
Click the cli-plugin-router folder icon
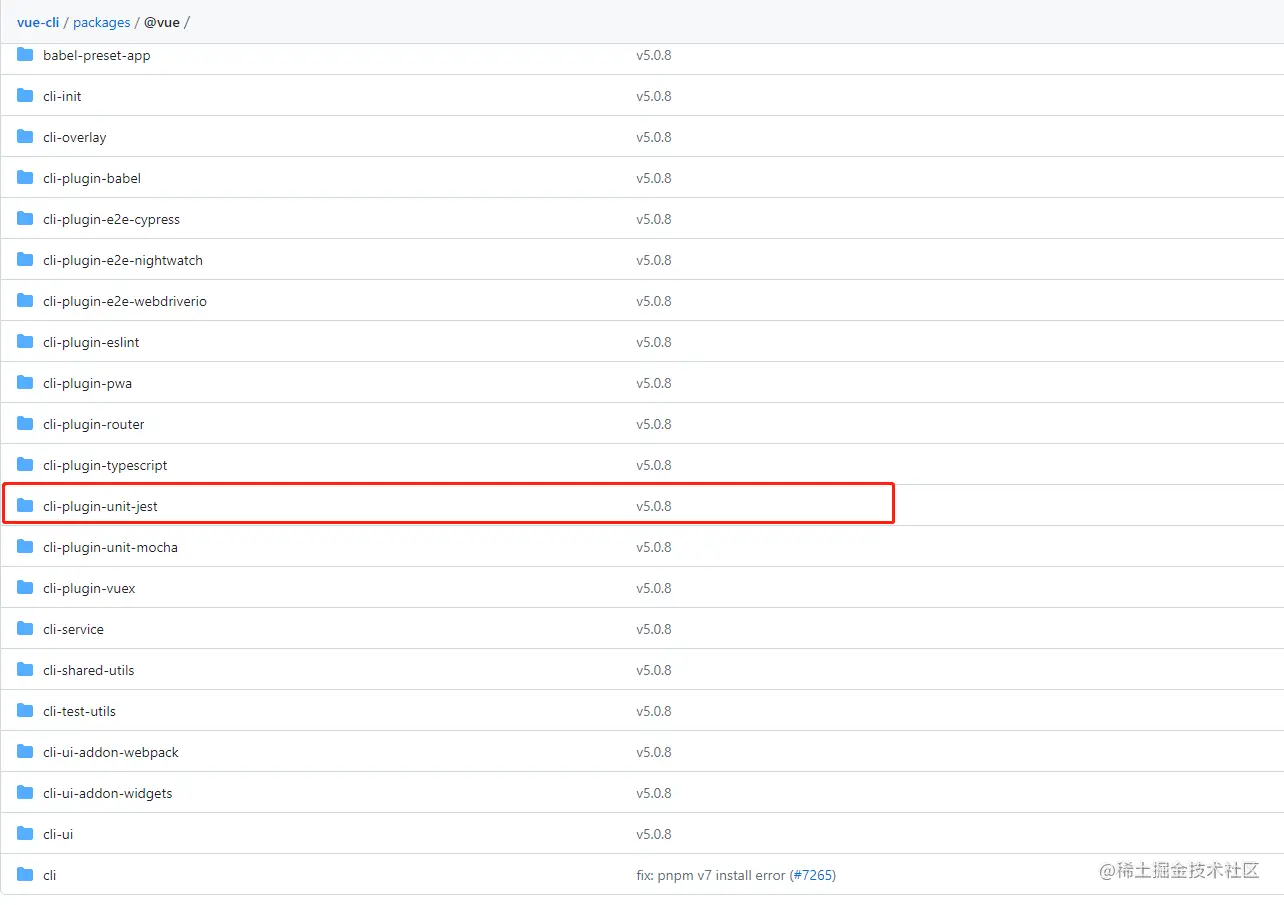coord(25,424)
